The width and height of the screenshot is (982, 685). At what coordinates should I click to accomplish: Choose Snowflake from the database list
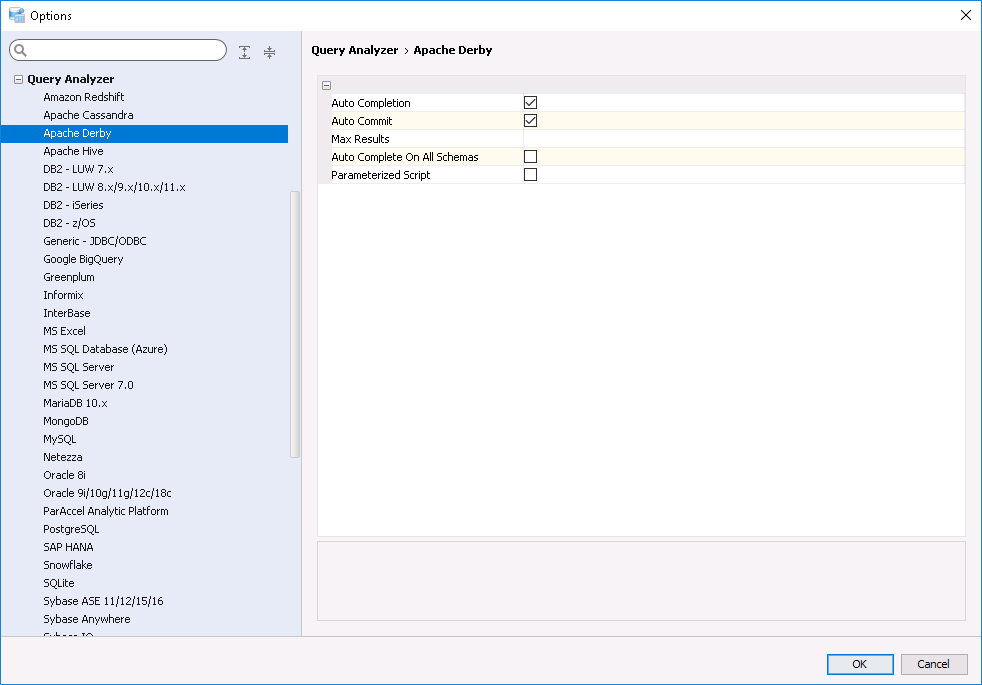(68, 565)
